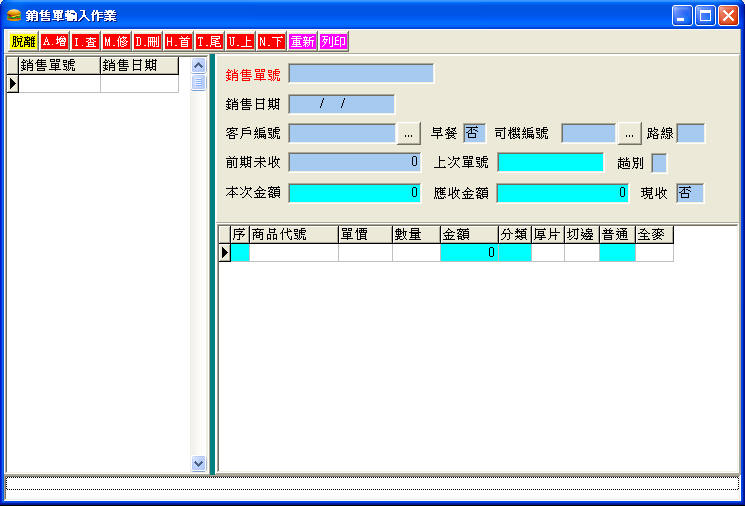Screen dimensions: 745x506
Task: Click the 路線 input field
Action: tap(690, 134)
